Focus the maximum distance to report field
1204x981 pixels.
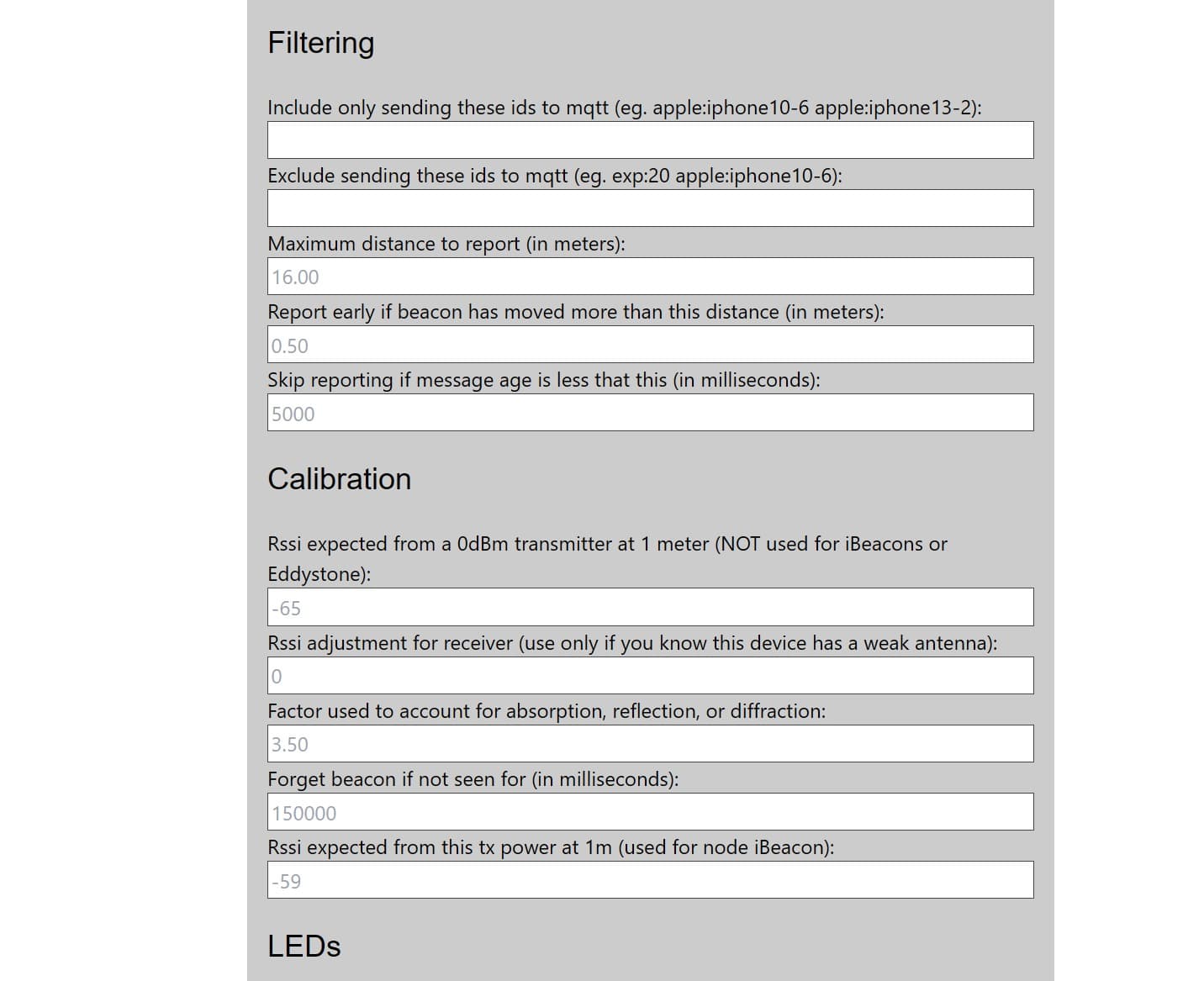pos(650,276)
